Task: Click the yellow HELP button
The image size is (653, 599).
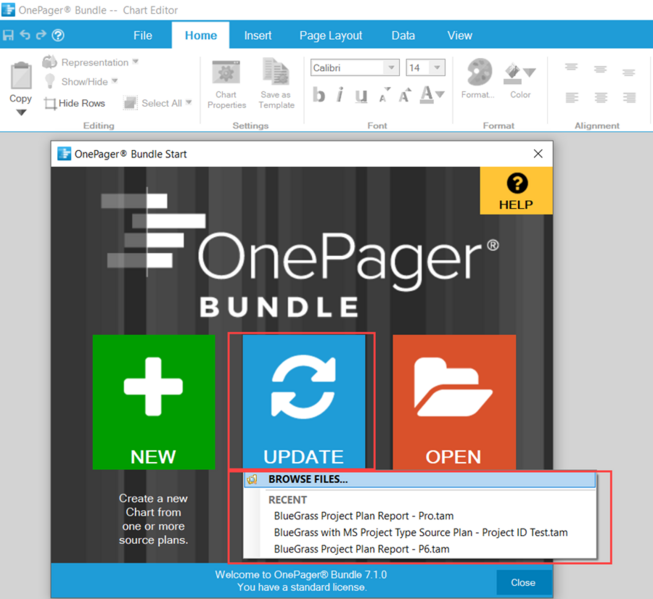Action: click(516, 191)
